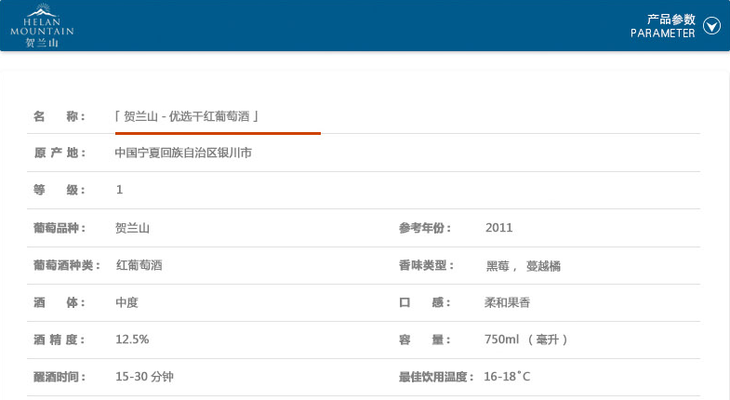The height and width of the screenshot is (400, 730).
Task: Click the body value 中度
Action: pos(127,302)
